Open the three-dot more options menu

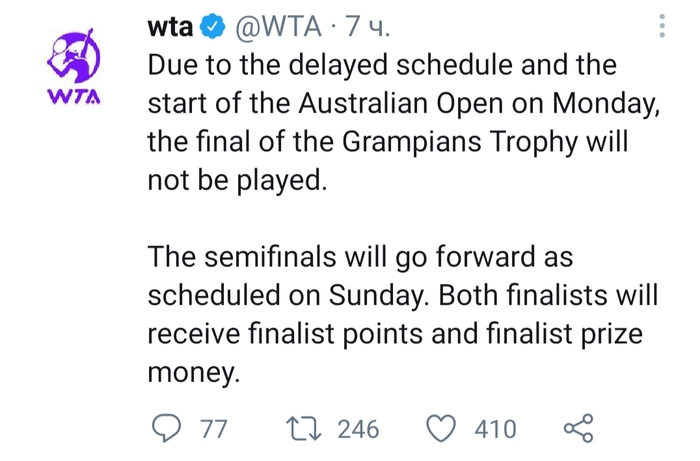tap(663, 28)
